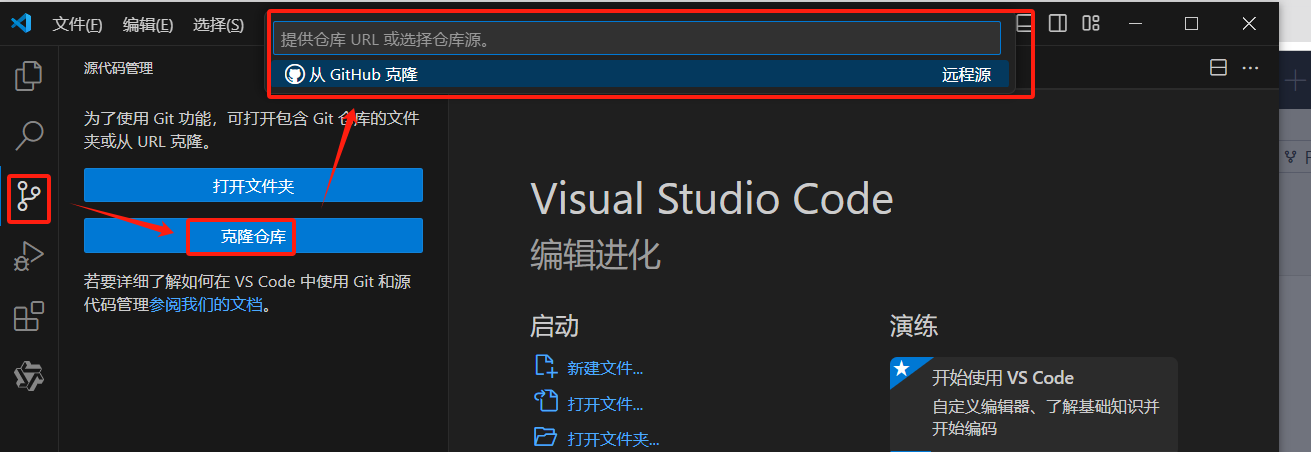Open the 选择(S) menu
This screenshot has width=1311, height=452.
pos(218,24)
